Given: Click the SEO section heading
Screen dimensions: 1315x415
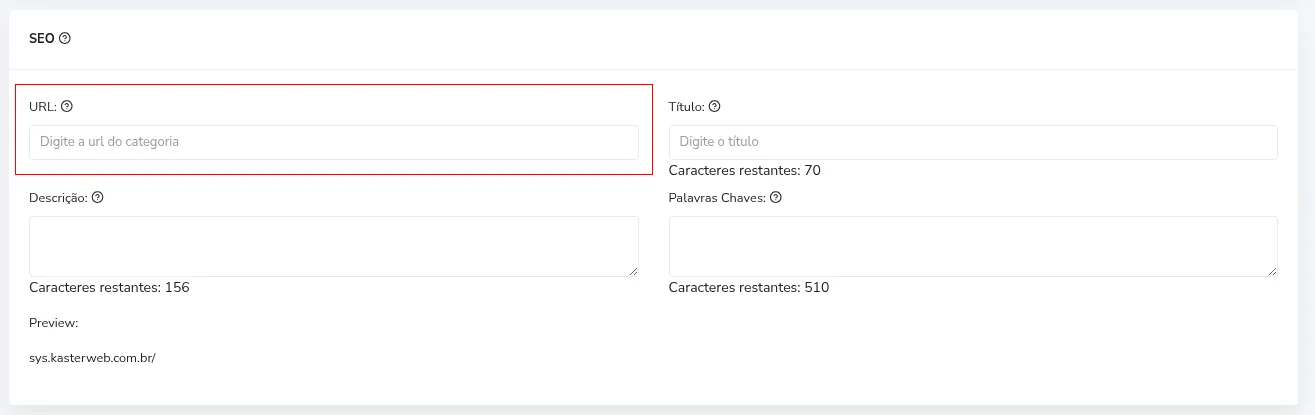Looking at the screenshot, I should click(42, 39).
